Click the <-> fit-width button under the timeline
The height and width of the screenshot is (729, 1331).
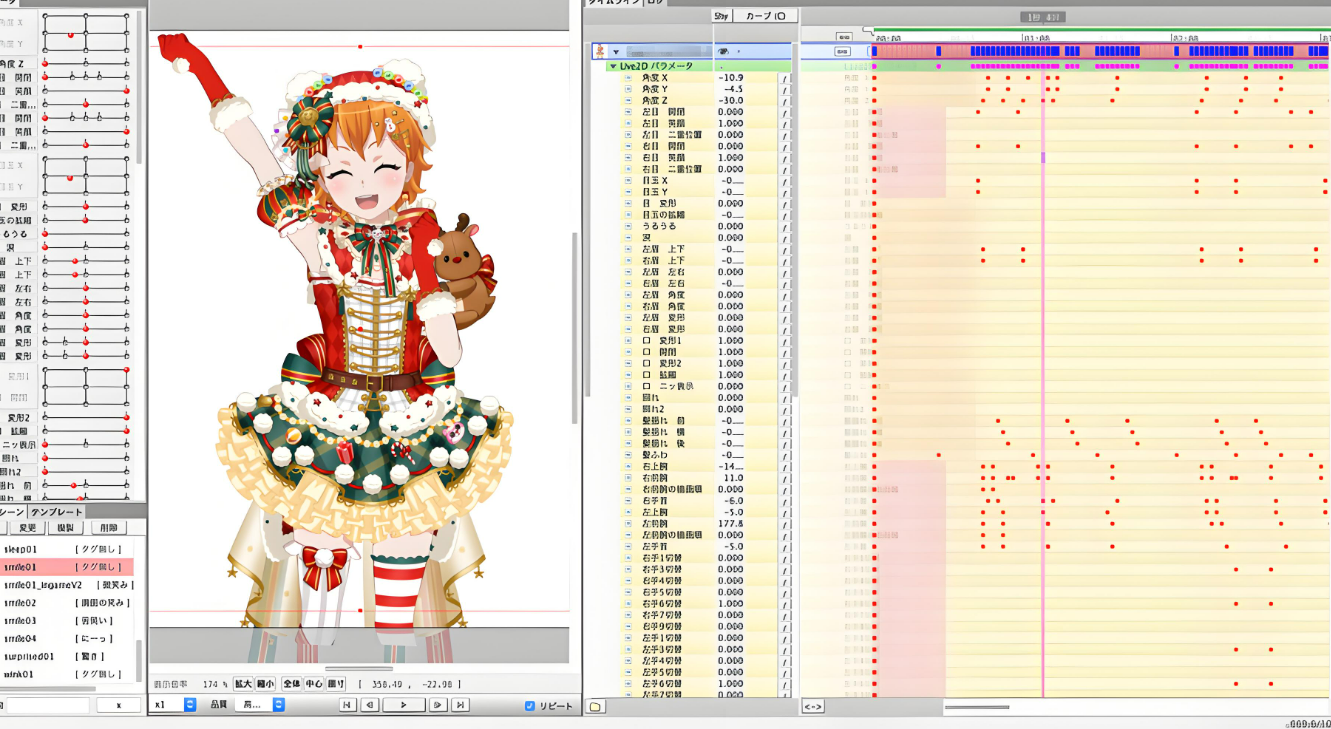coord(813,707)
